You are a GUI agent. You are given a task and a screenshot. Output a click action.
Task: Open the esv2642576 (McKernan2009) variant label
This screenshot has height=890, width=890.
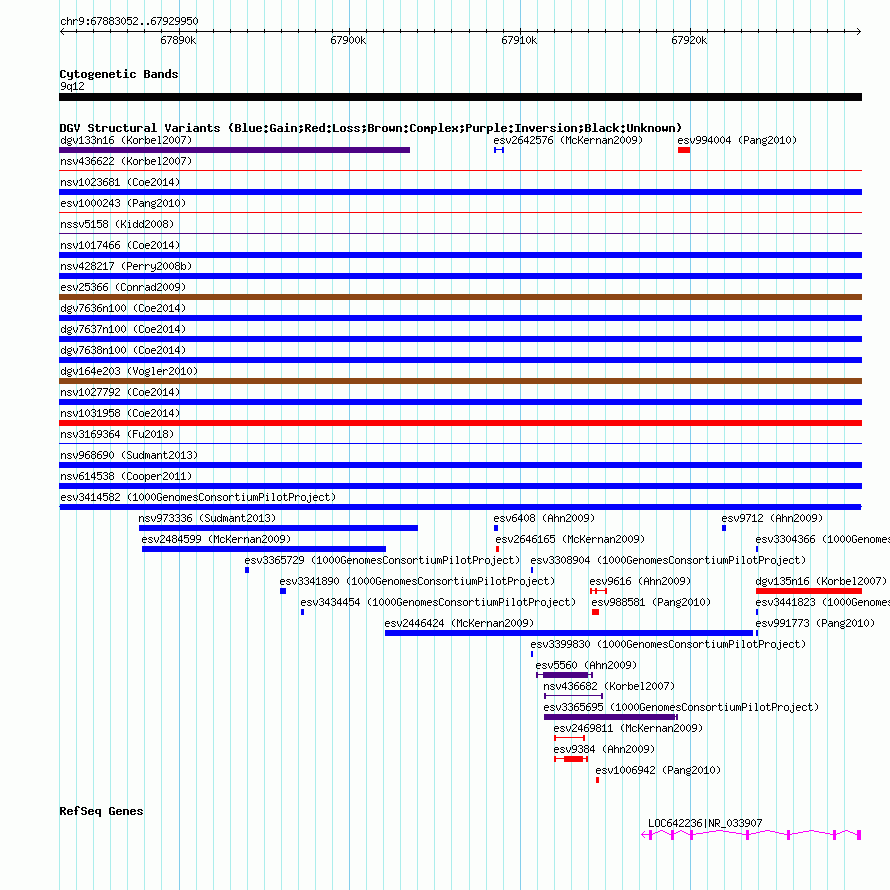(x=568, y=140)
